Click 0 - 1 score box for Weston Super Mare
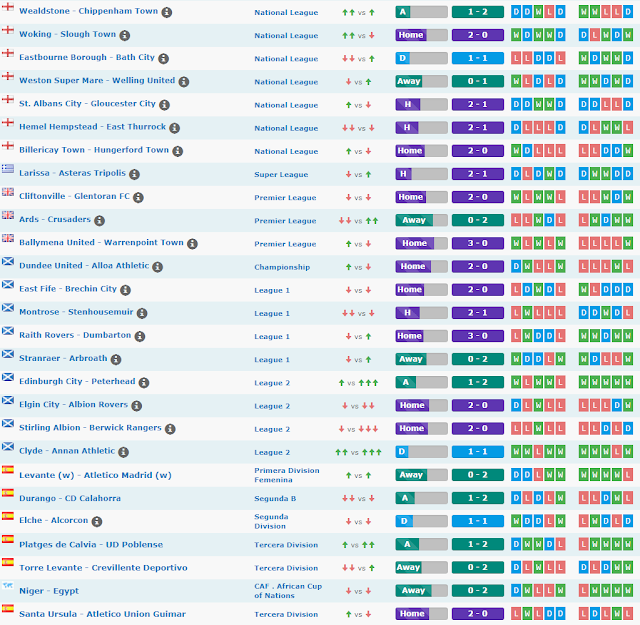The image size is (640, 625). pyautogui.click(x=478, y=81)
